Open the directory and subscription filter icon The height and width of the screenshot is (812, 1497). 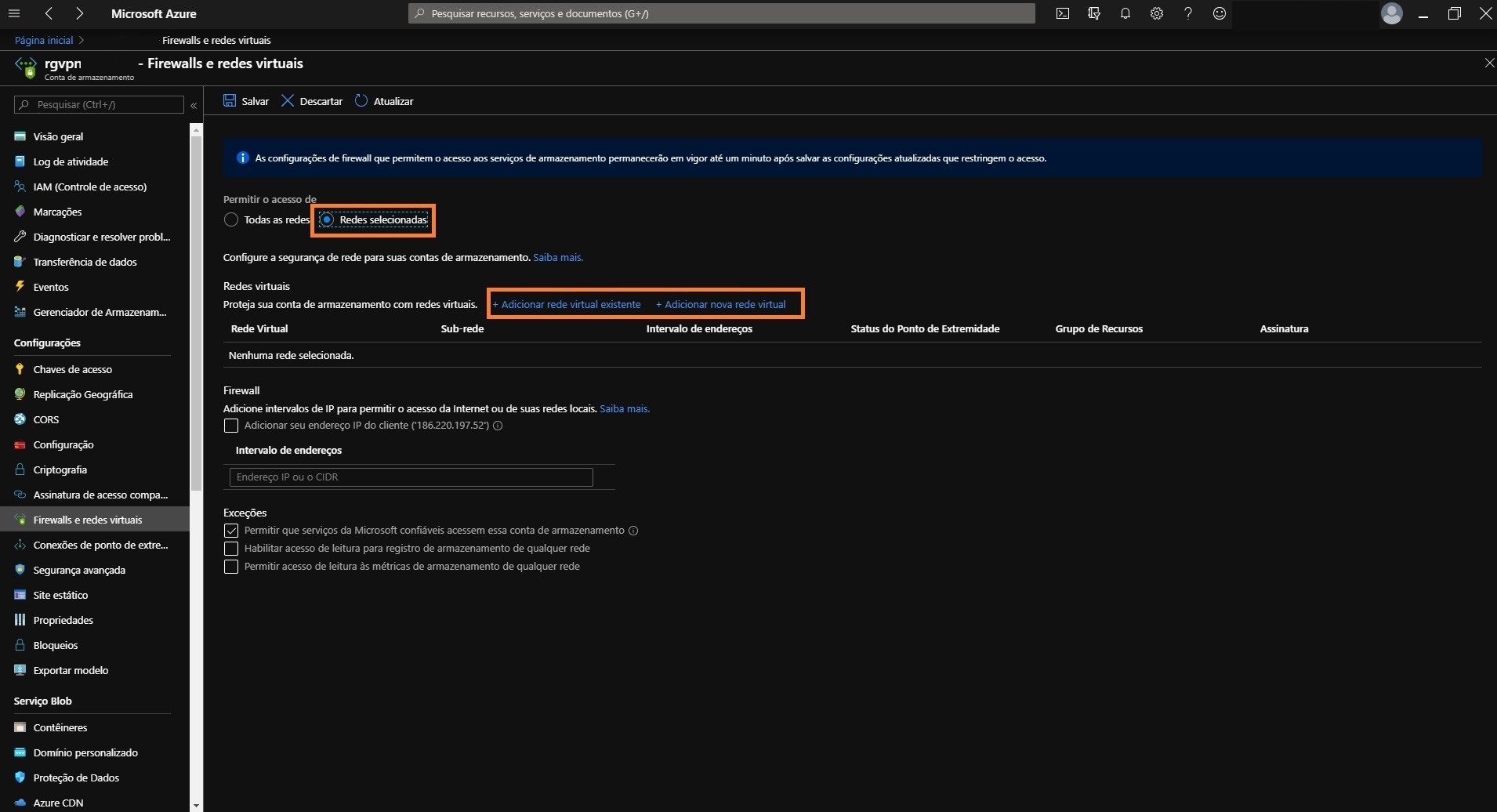click(x=1094, y=13)
